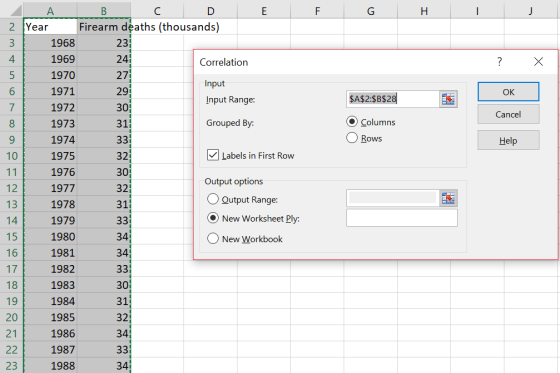Close the Correlation dialog with X

click(538, 62)
